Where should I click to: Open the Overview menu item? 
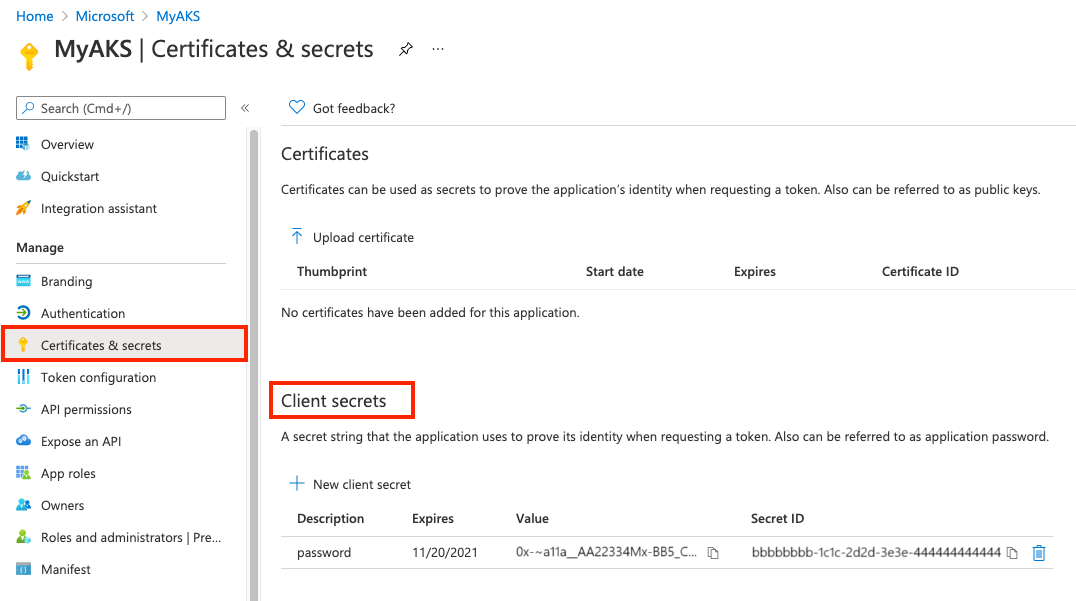coord(67,144)
